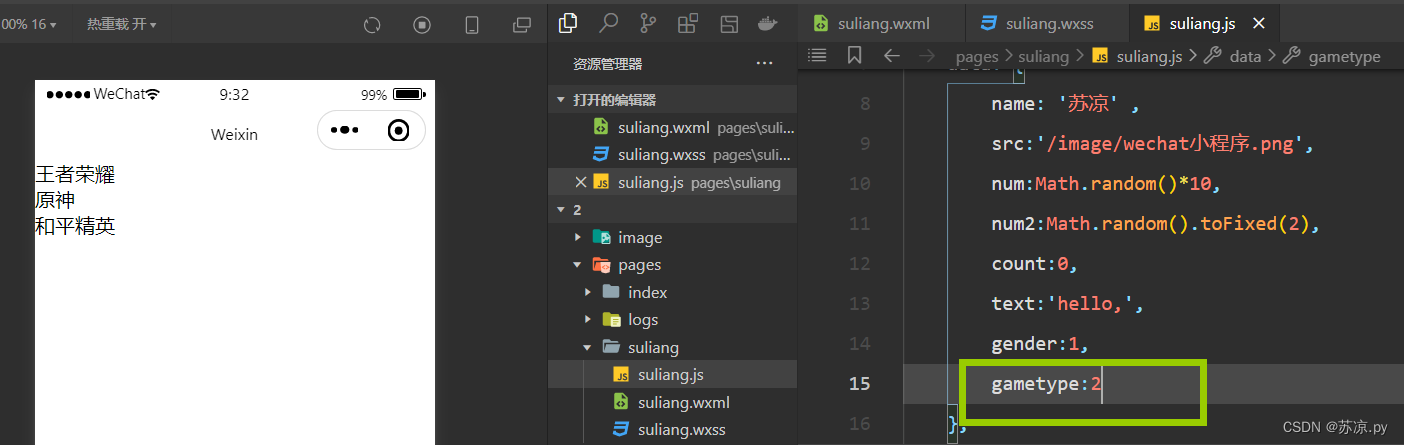Viewport: 1404px width, 445px height.
Task: Open the source control branch icon
Action: 648,24
